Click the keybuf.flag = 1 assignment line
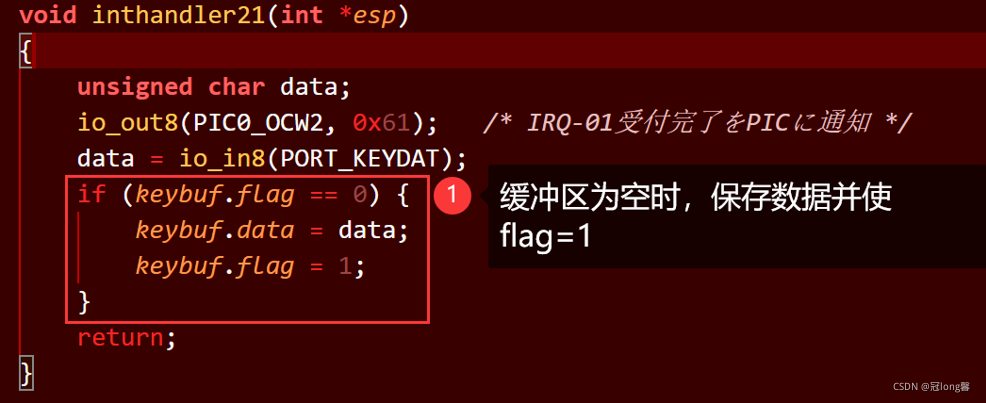986x403 pixels. [250, 267]
